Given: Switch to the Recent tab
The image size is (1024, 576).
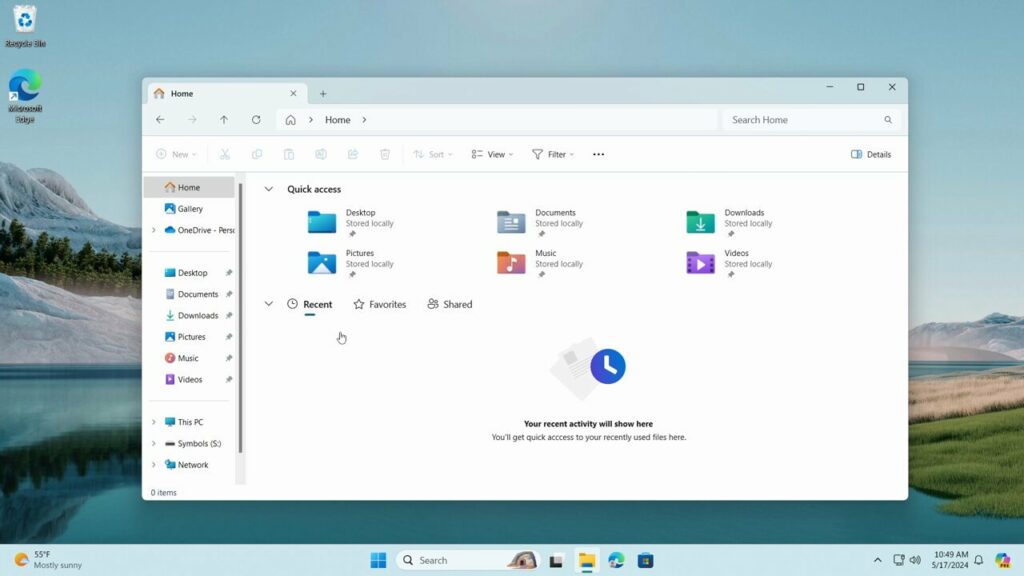Looking at the screenshot, I should [310, 304].
